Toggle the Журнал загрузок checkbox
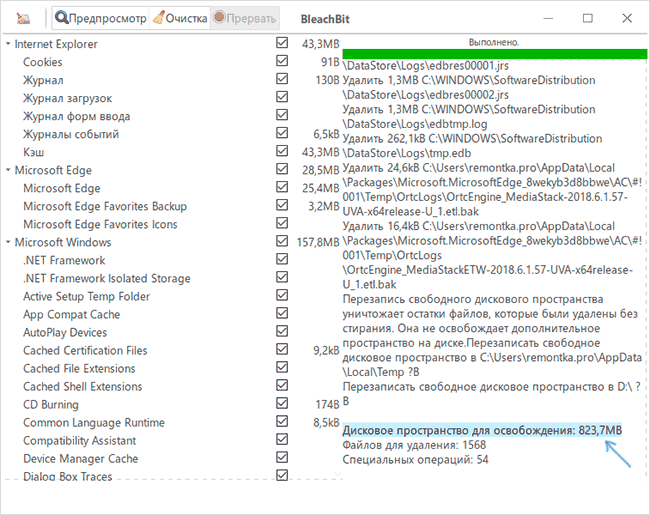 tap(282, 97)
